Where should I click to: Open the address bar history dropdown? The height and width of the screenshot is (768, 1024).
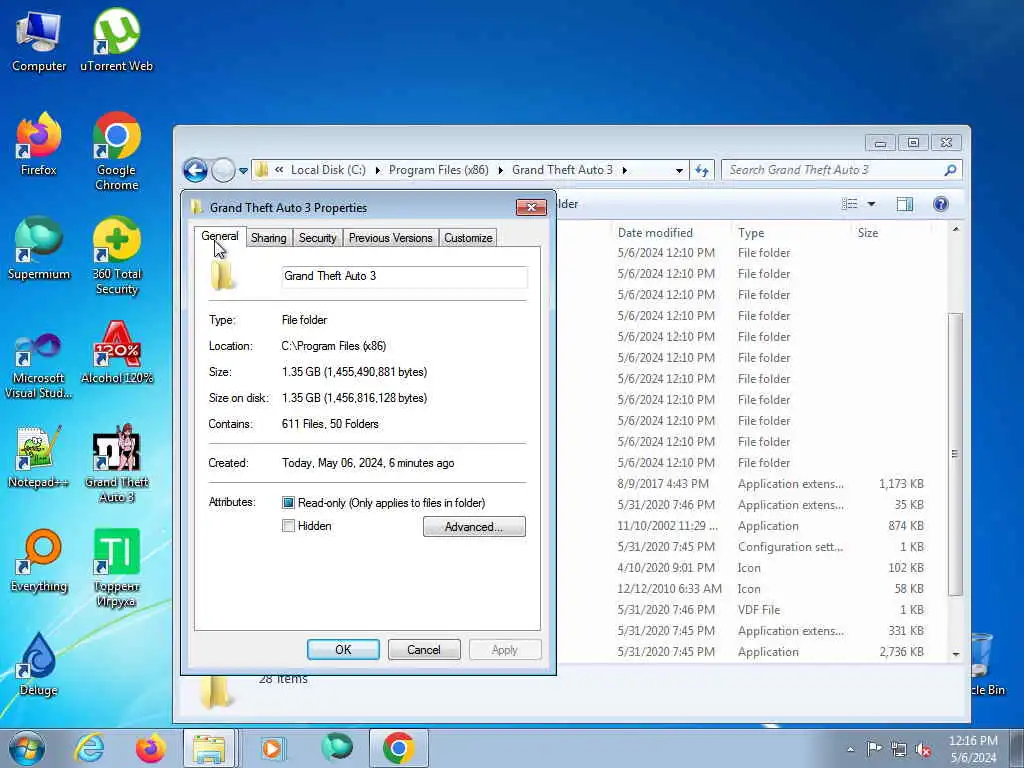point(679,170)
